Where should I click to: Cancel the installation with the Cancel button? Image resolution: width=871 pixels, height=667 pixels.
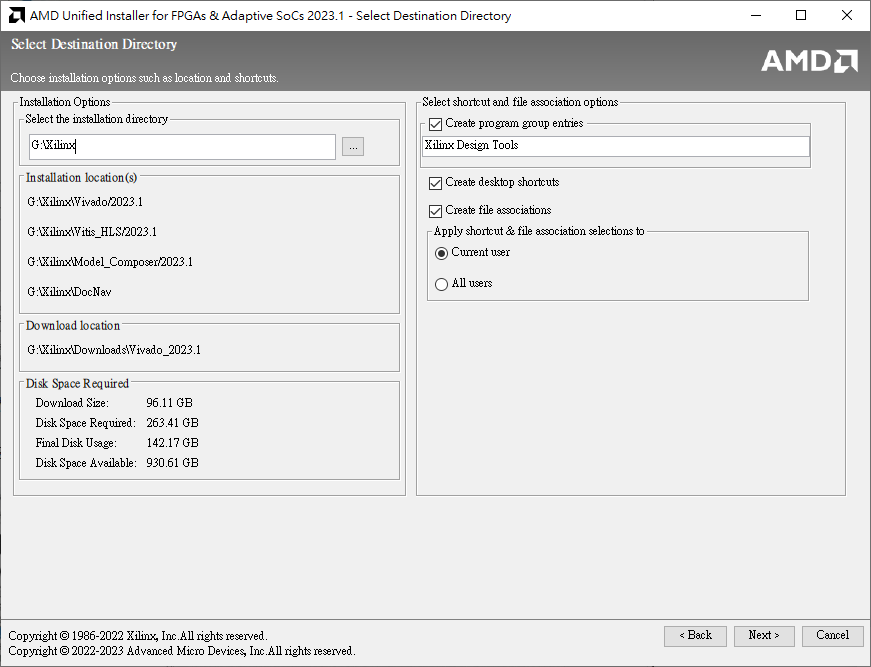coord(832,635)
